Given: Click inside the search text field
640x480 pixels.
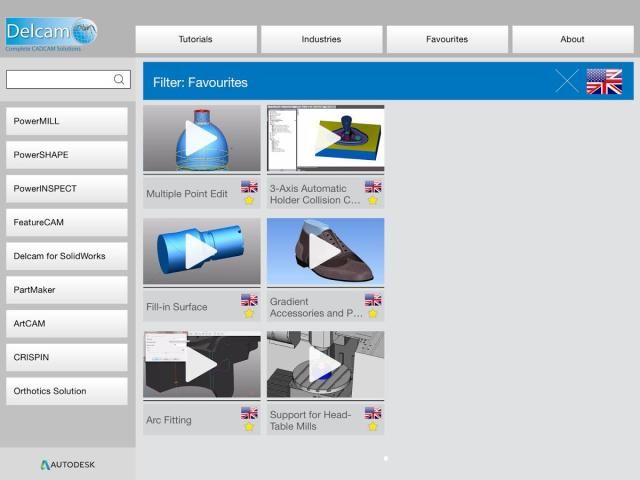Looking at the screenshot, I should click(x=58, y=80).
